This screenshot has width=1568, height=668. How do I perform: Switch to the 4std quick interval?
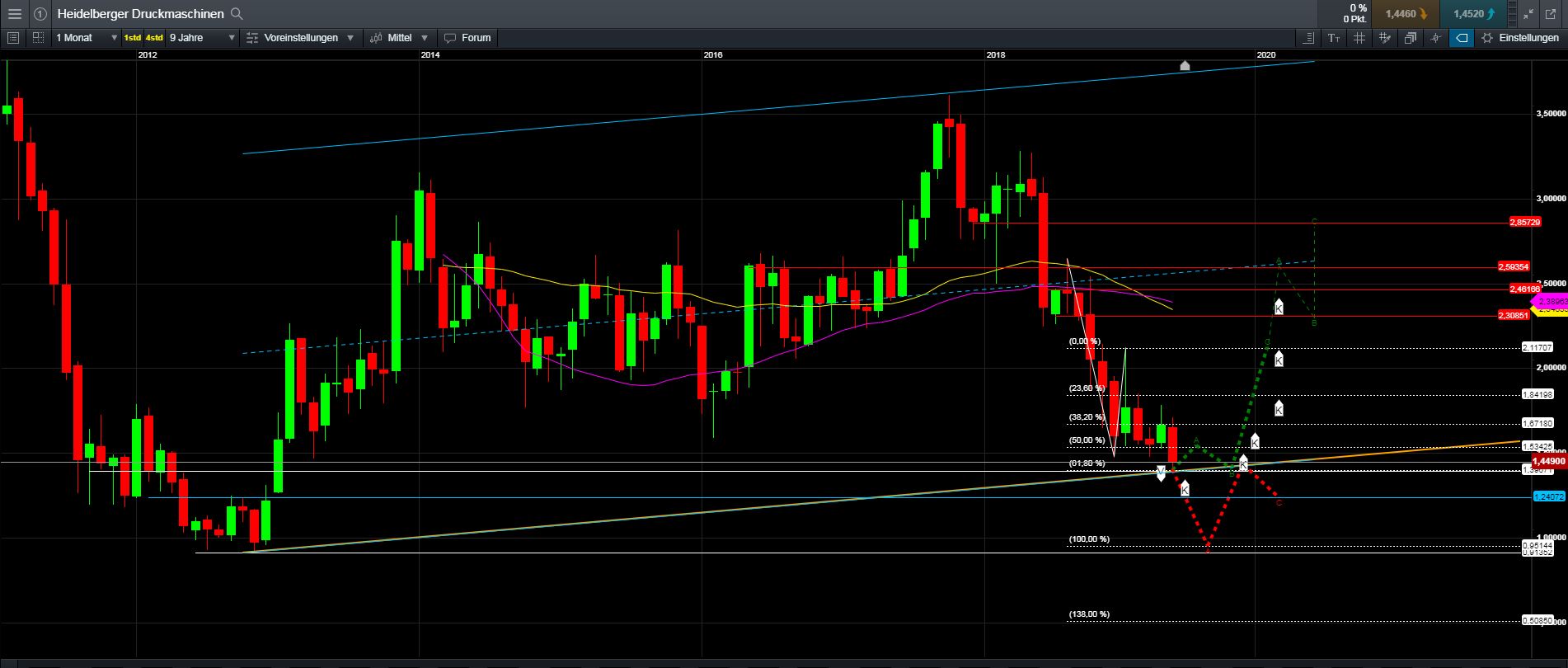coord(154,38)
